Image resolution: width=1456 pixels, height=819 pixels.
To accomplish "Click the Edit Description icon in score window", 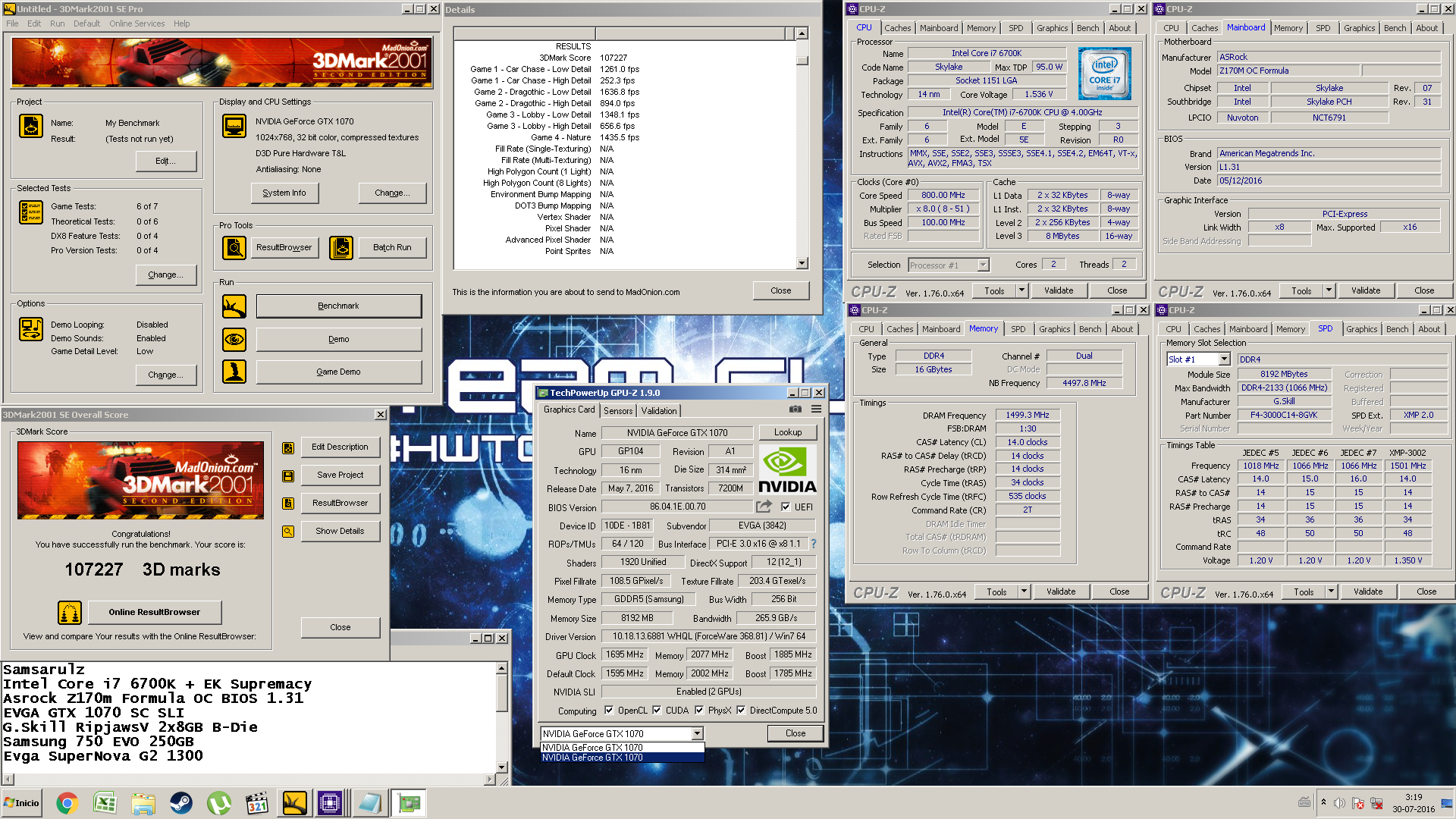I will (288, 448).
